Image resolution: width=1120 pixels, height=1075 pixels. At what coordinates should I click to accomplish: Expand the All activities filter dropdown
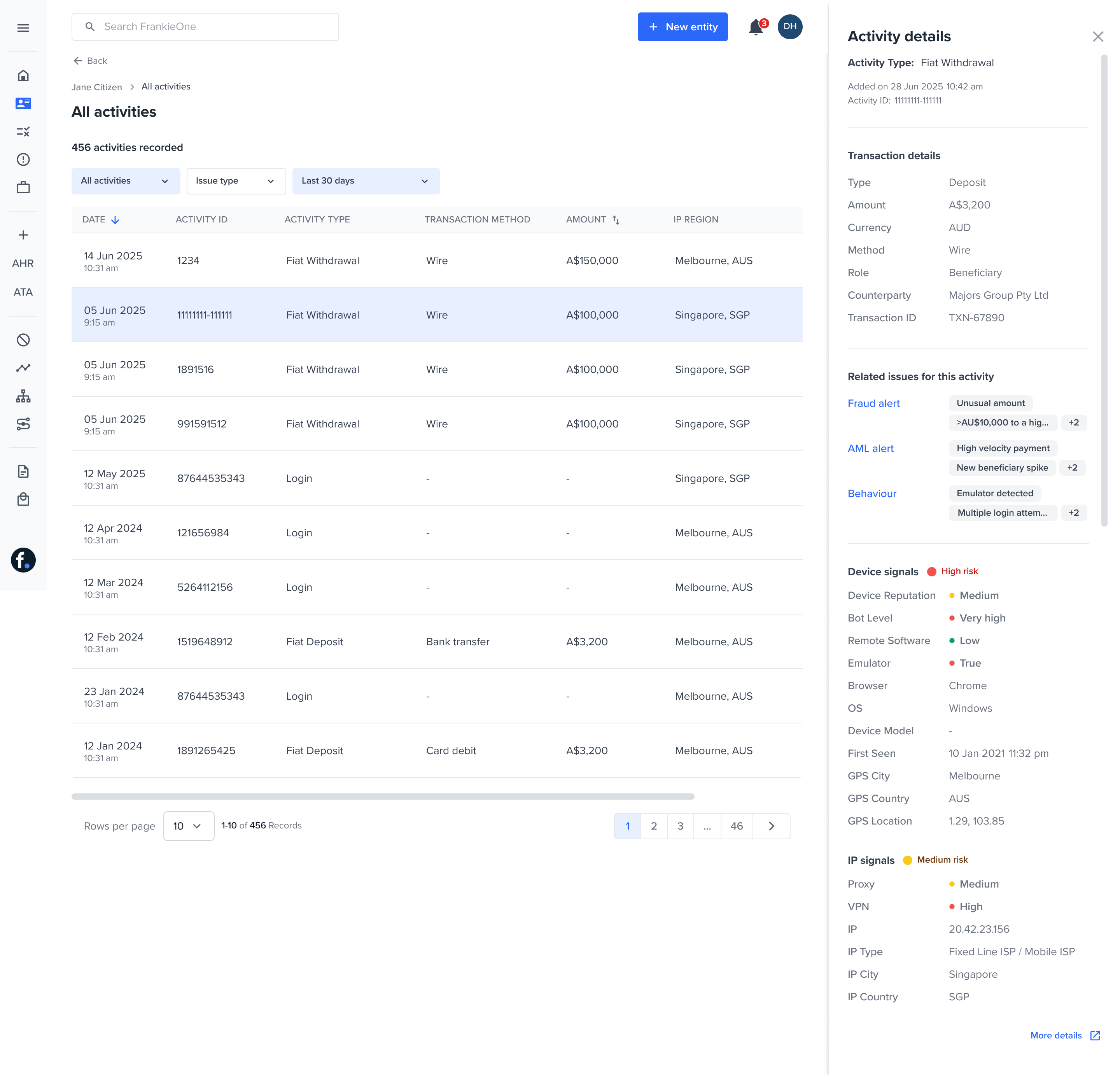[x=125, y=181]
